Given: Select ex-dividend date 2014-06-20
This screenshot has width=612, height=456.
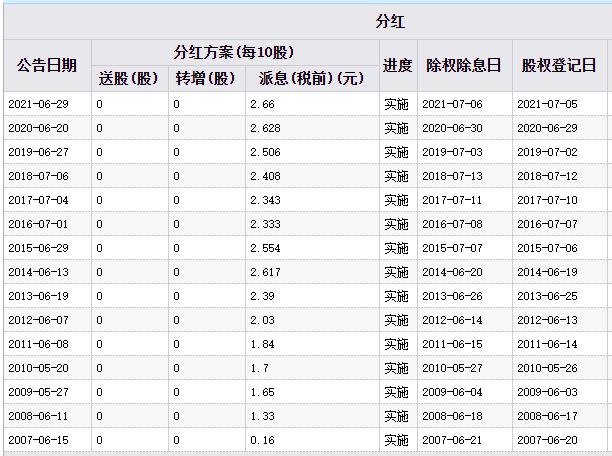Looking at the screenshot, I should click(x=452, y=272).
